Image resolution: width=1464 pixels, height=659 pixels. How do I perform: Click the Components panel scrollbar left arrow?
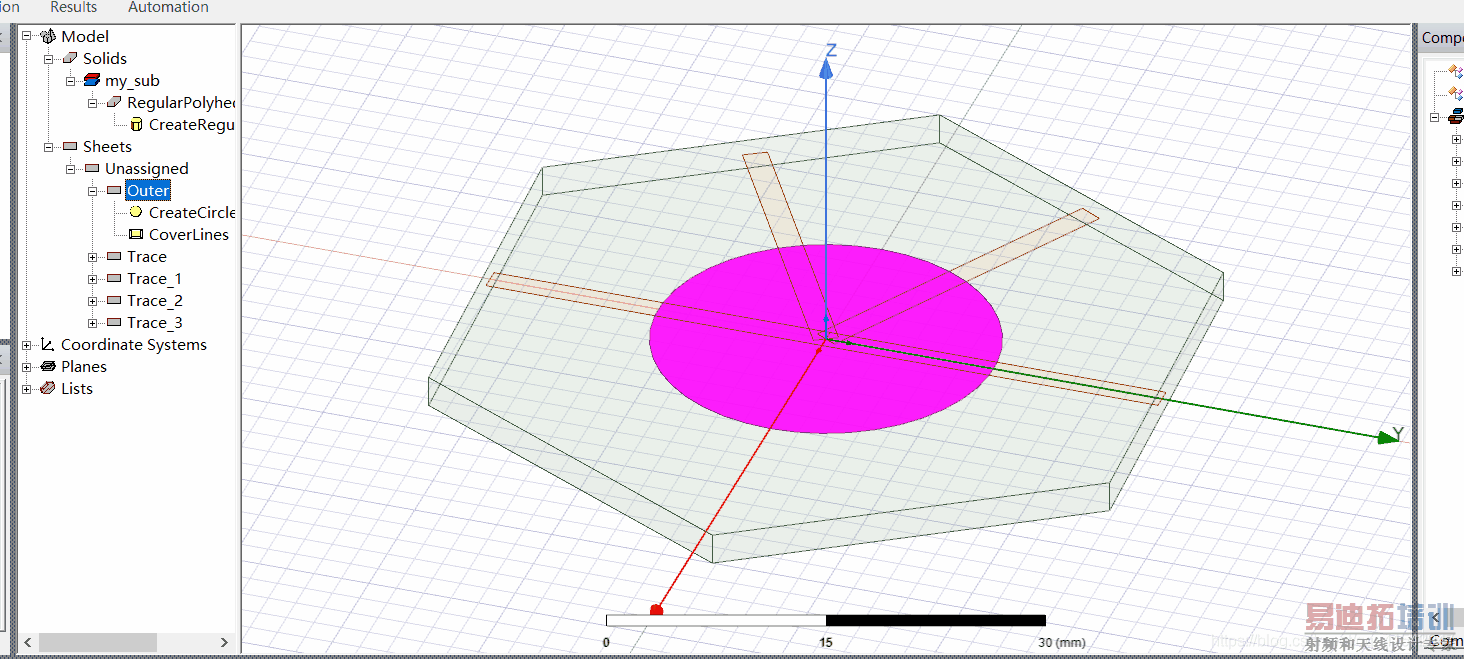coord(1435,619)
